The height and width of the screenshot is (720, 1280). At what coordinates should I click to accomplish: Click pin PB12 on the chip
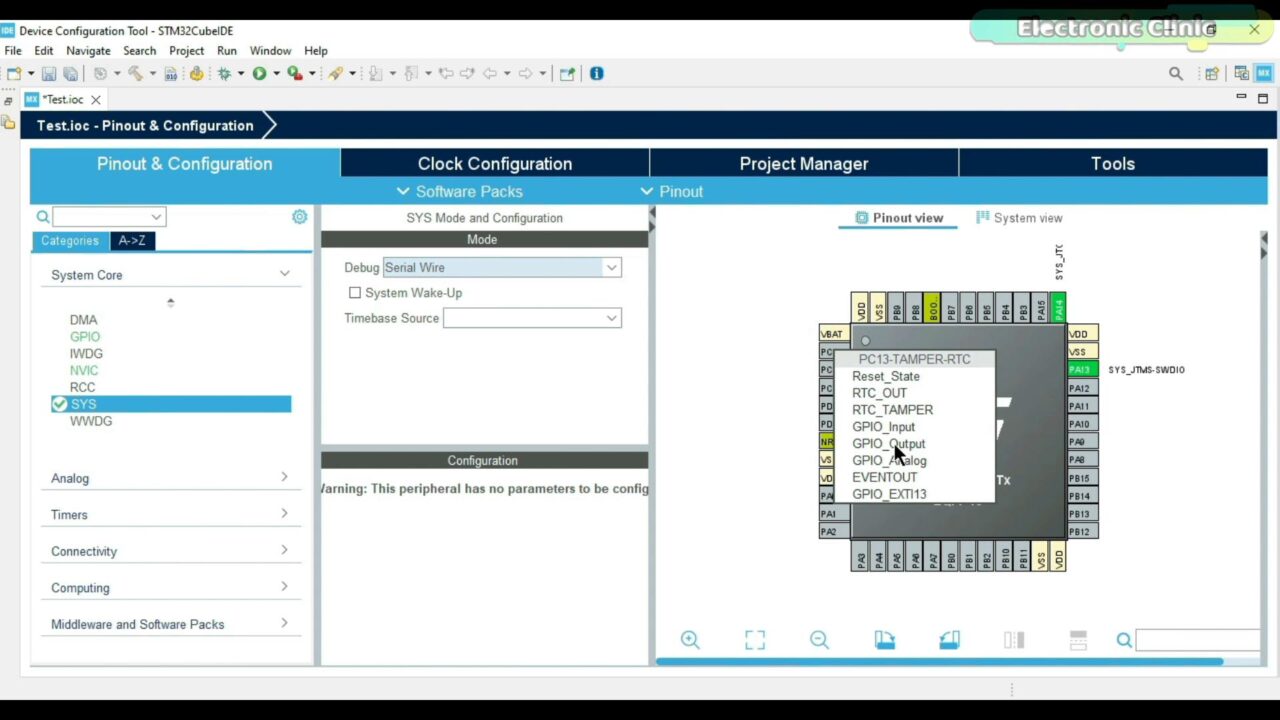[x=1082, y=531]
